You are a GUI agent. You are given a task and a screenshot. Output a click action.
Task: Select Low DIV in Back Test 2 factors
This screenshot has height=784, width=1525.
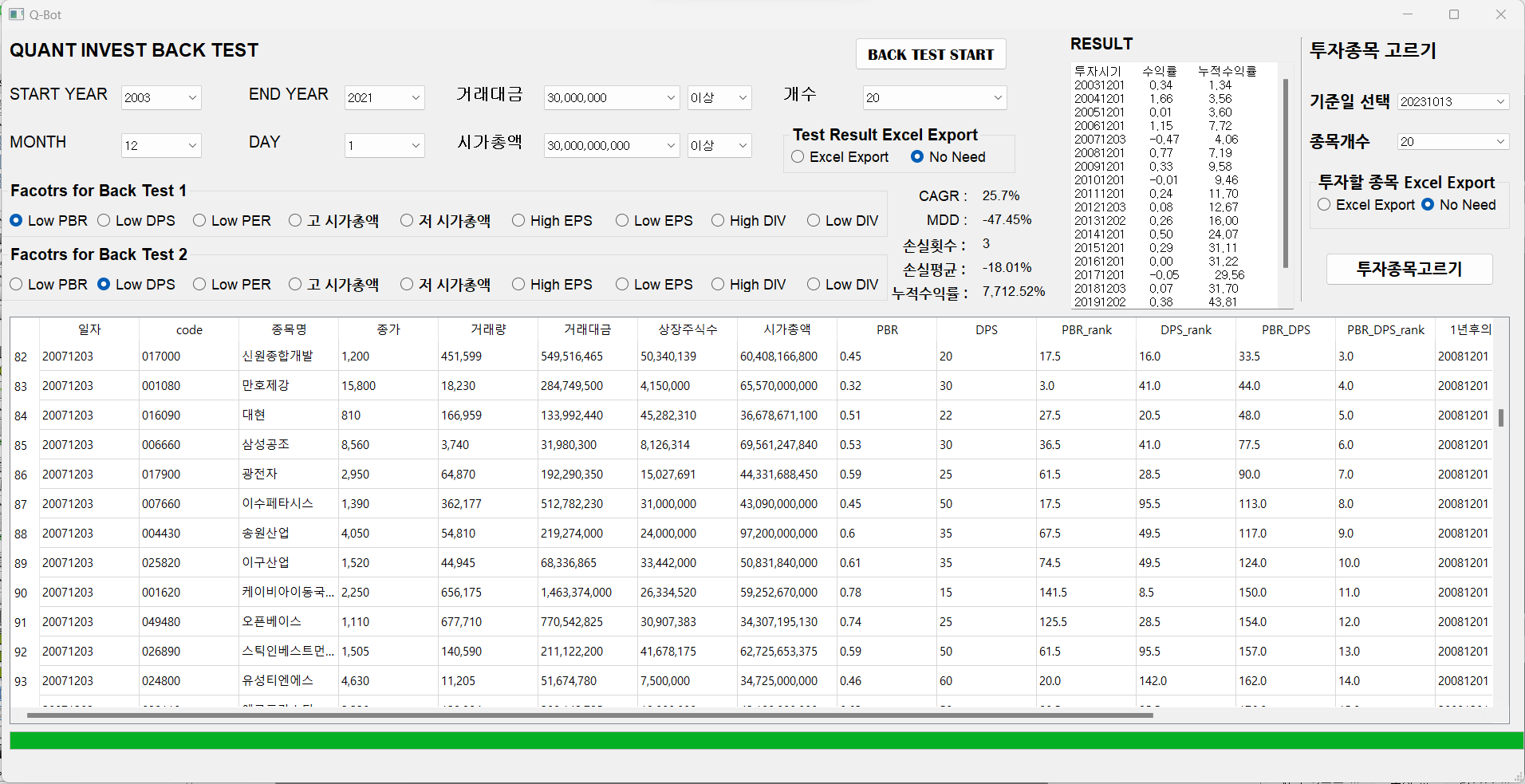[843, 285]
